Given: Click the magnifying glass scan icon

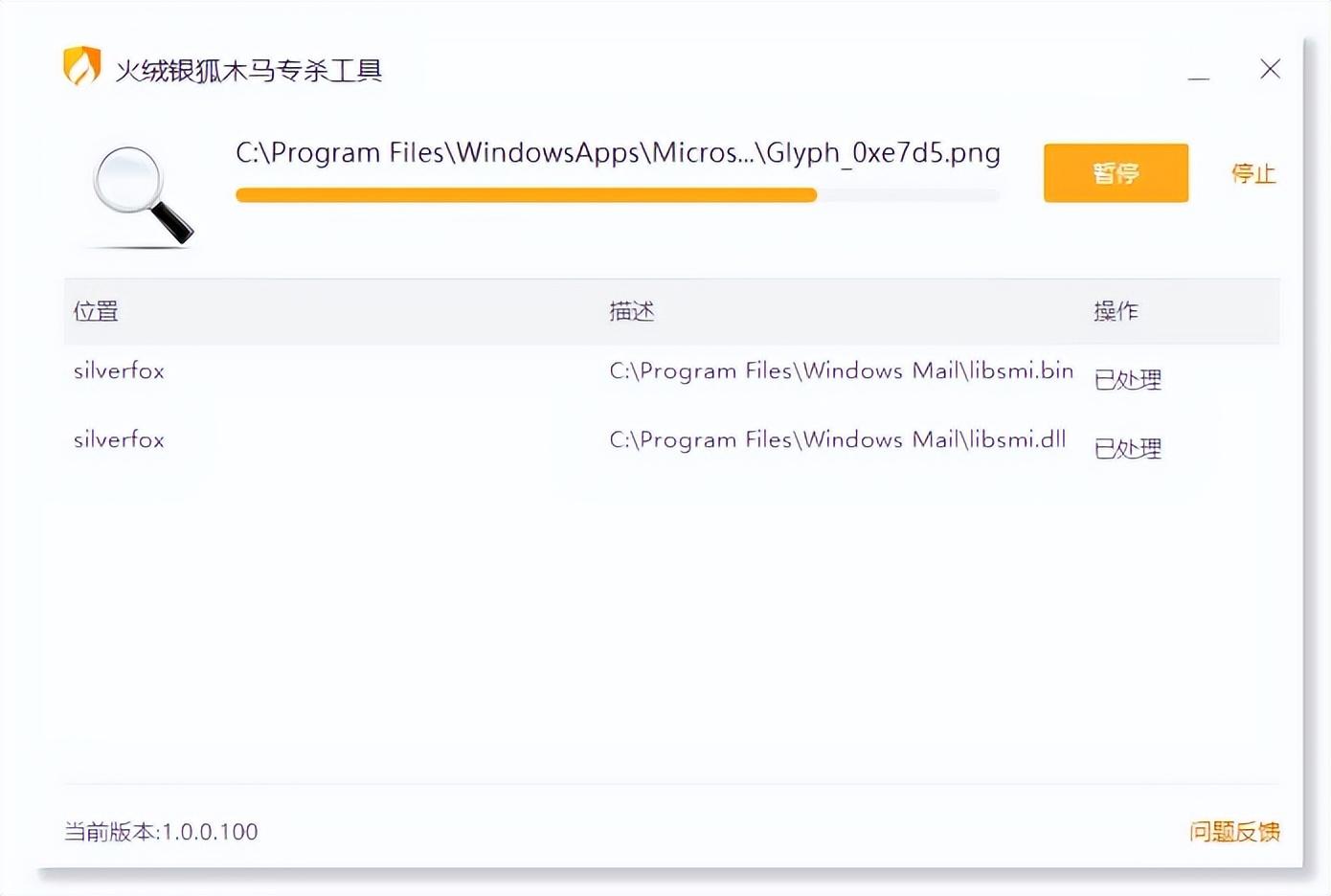Looking at the screenshot, I should [143, 195].
